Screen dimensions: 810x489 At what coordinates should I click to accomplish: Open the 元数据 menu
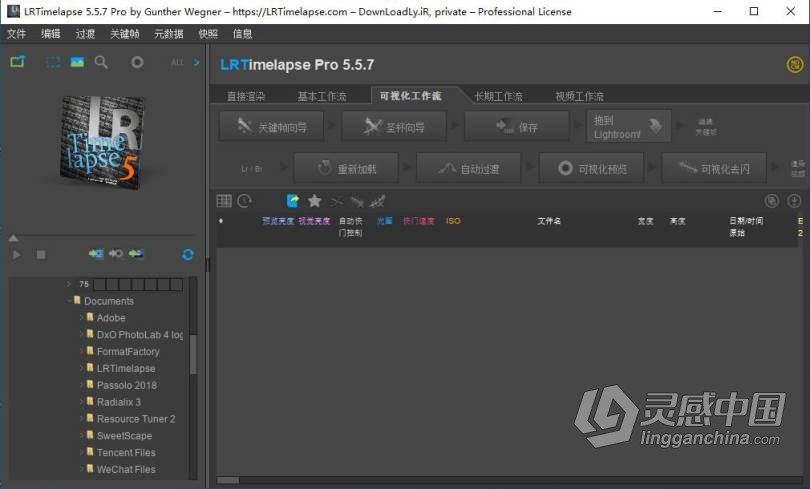168,34
